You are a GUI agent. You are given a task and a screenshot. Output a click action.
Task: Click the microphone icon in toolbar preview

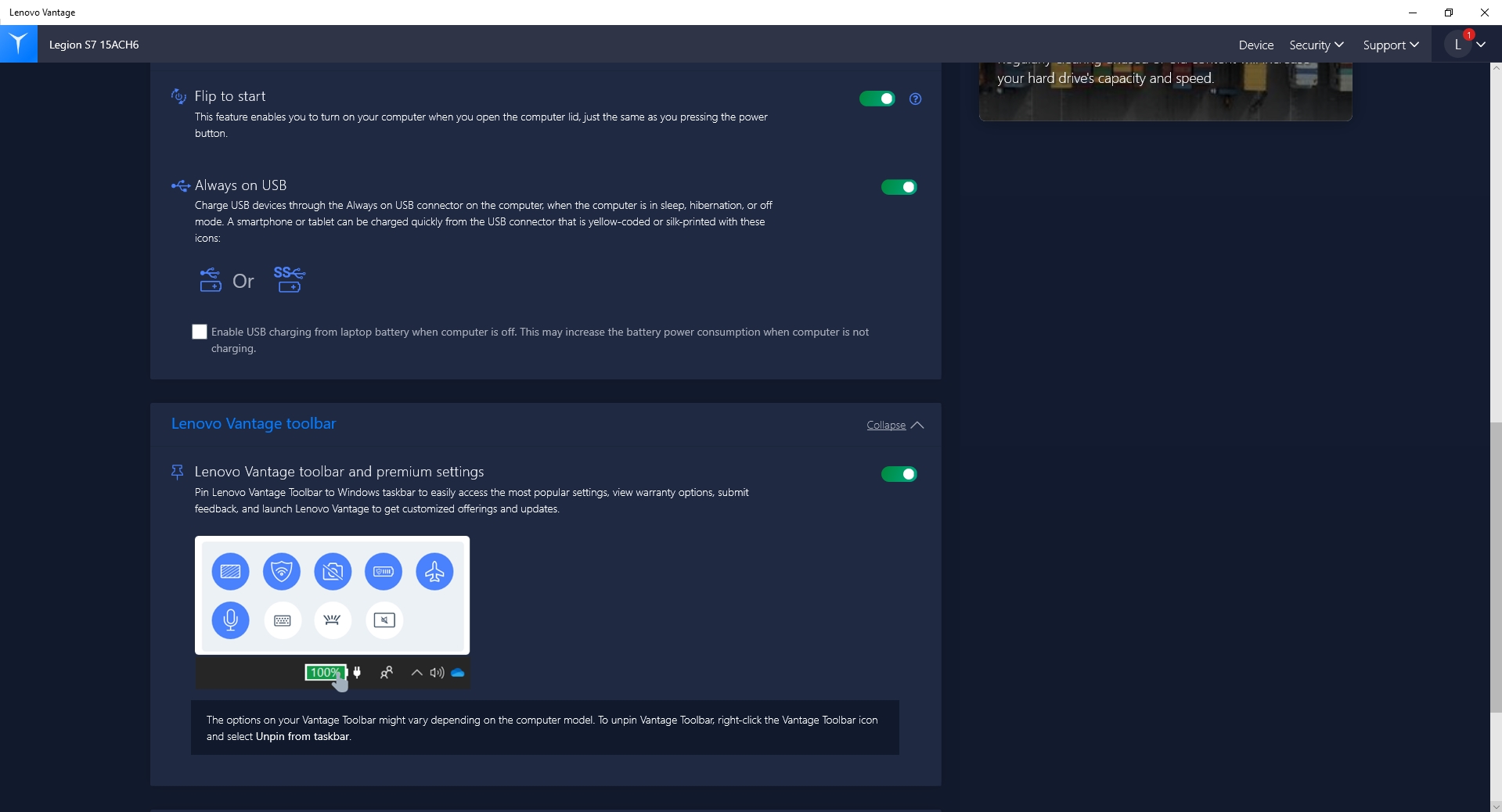pos(230,620)
